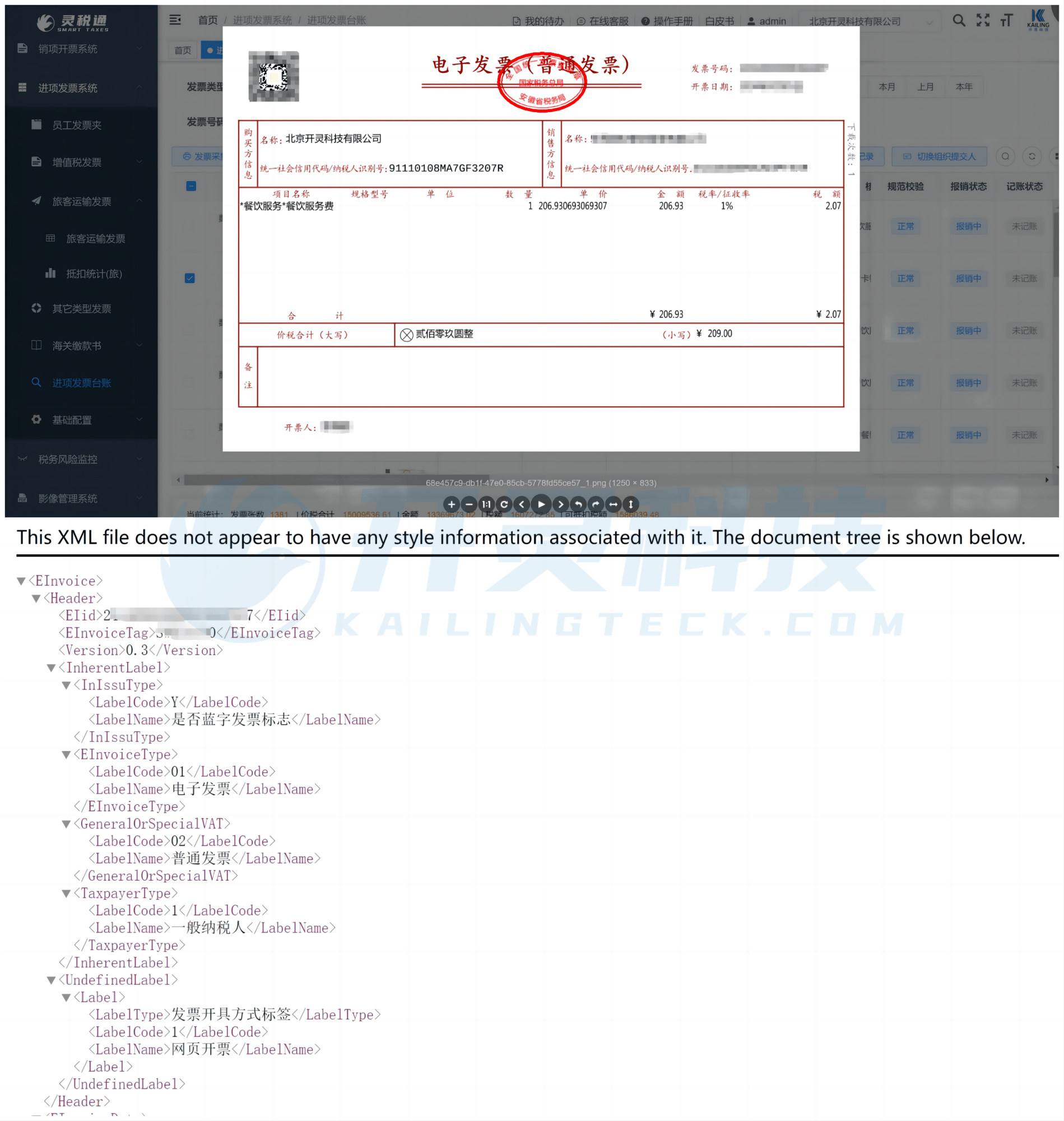Image resolution: width=1064 pixels, height=1121 pixels.
Task: Toggle the table header select-all checkbox
Action: point(191,186)
